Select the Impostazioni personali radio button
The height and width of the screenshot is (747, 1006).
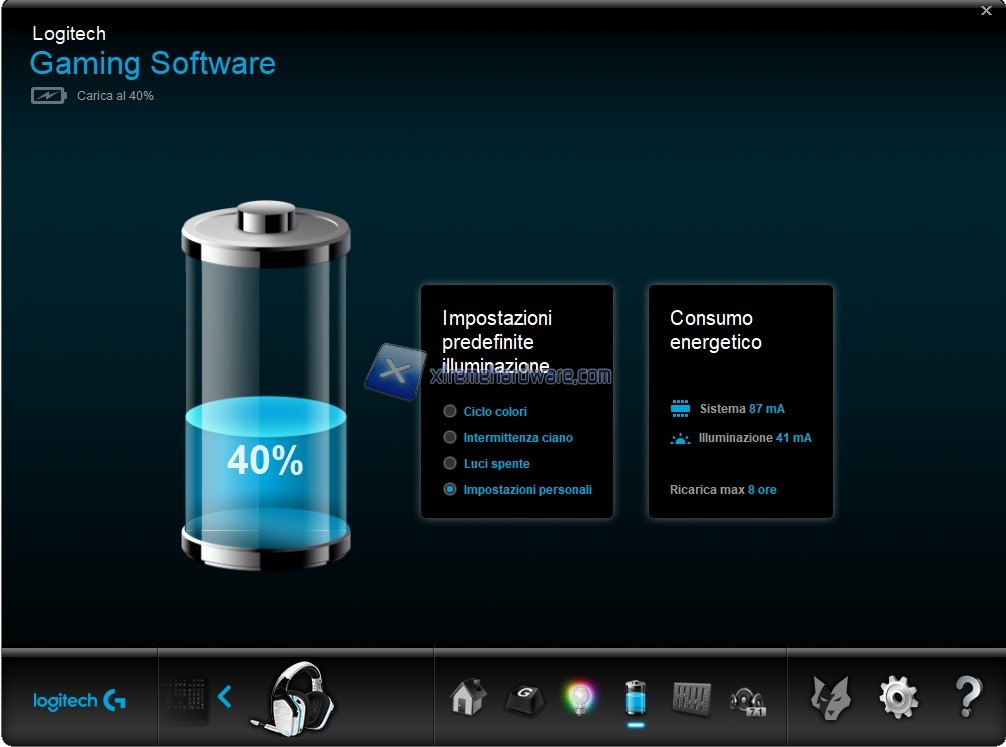(x=450, y=489)
